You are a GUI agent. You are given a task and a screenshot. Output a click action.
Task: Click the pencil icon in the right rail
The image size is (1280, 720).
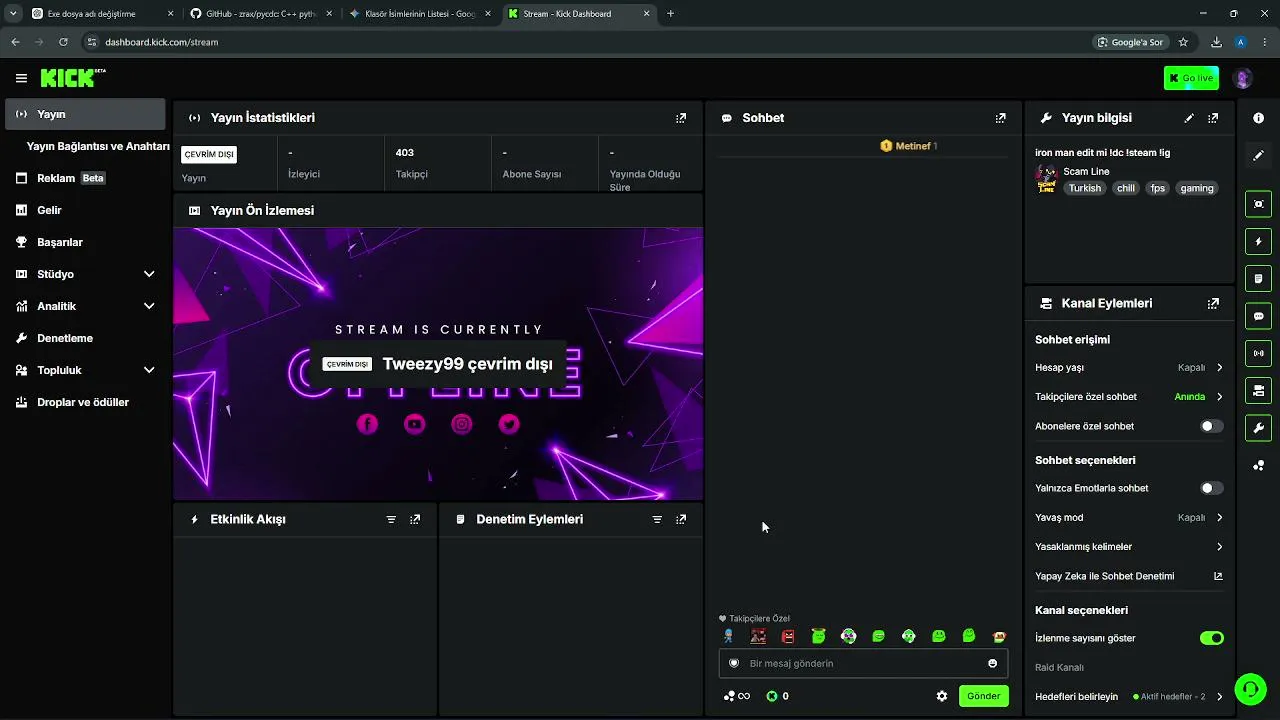[x=1258, y=155]
